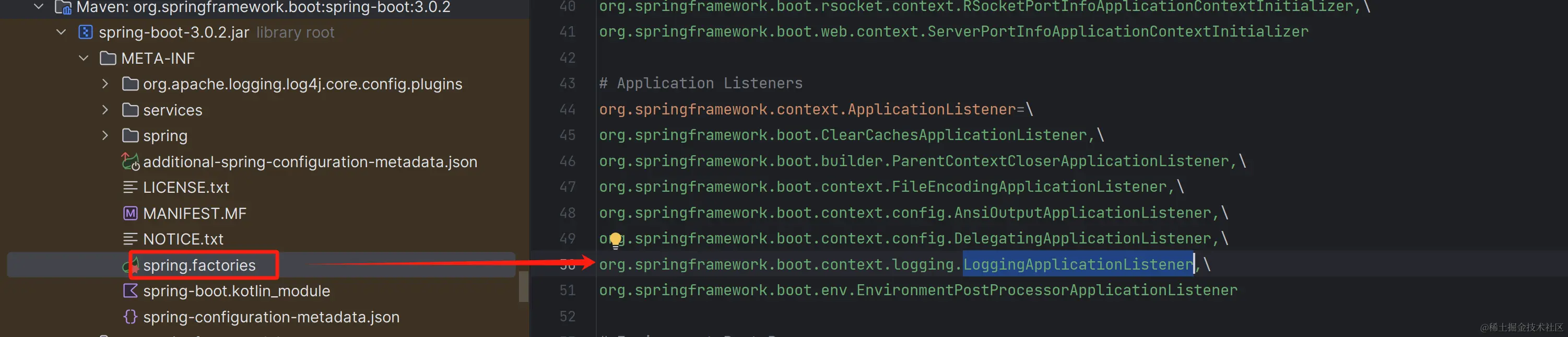The height and width of the screenshot is (337, 1568).
Task: Click the META-INF folder icon
Action: (x=108, y=58)
